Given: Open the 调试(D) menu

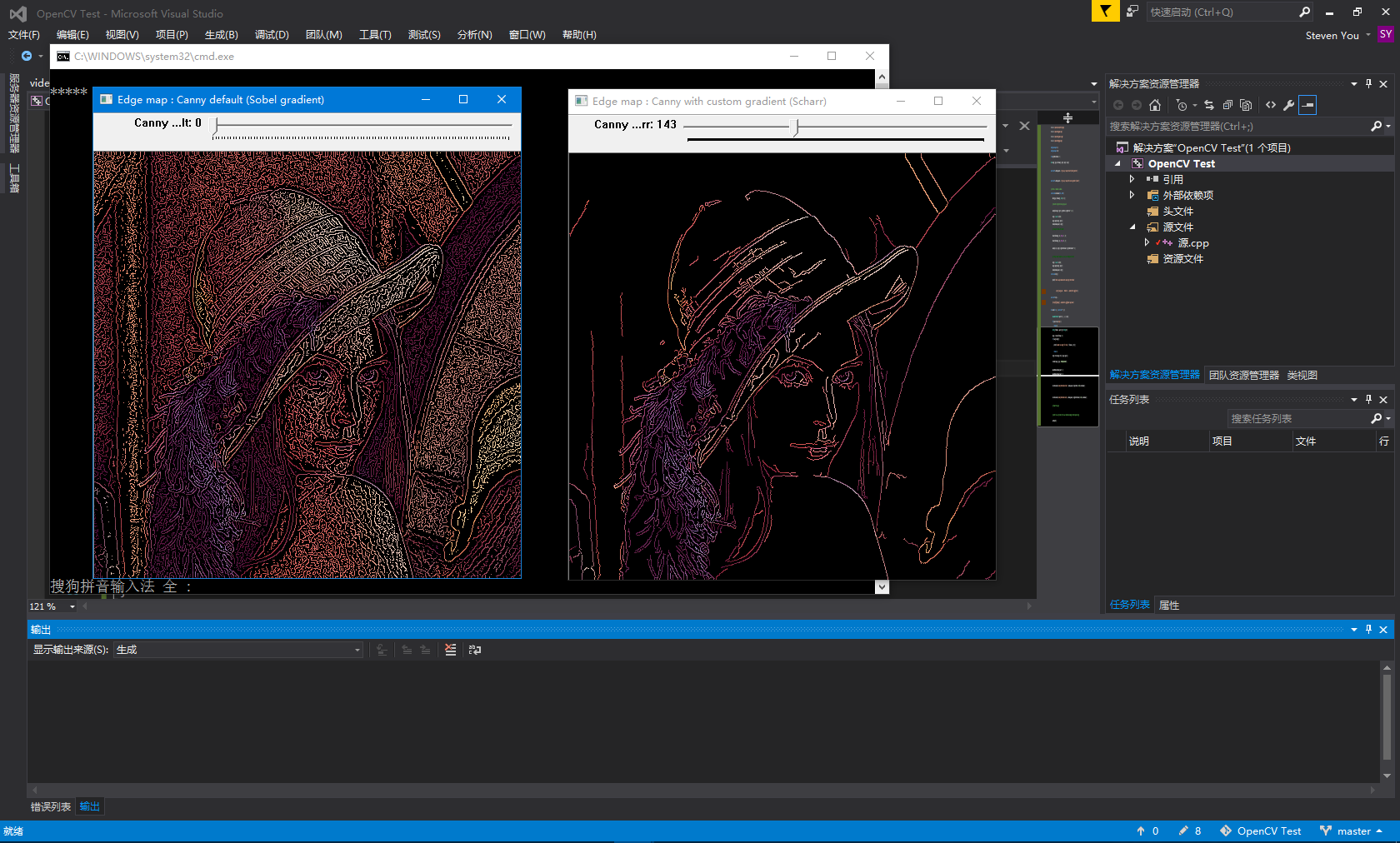Looking at the screenshot, I should coord(272,34).
